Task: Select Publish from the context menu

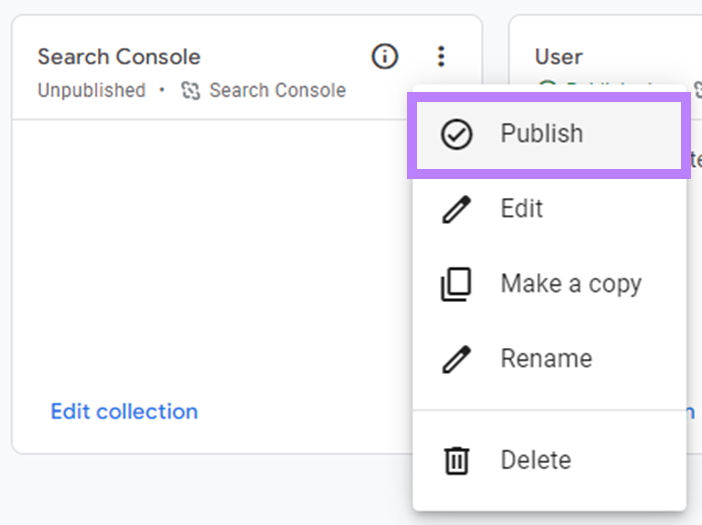Action: [549, 134]
